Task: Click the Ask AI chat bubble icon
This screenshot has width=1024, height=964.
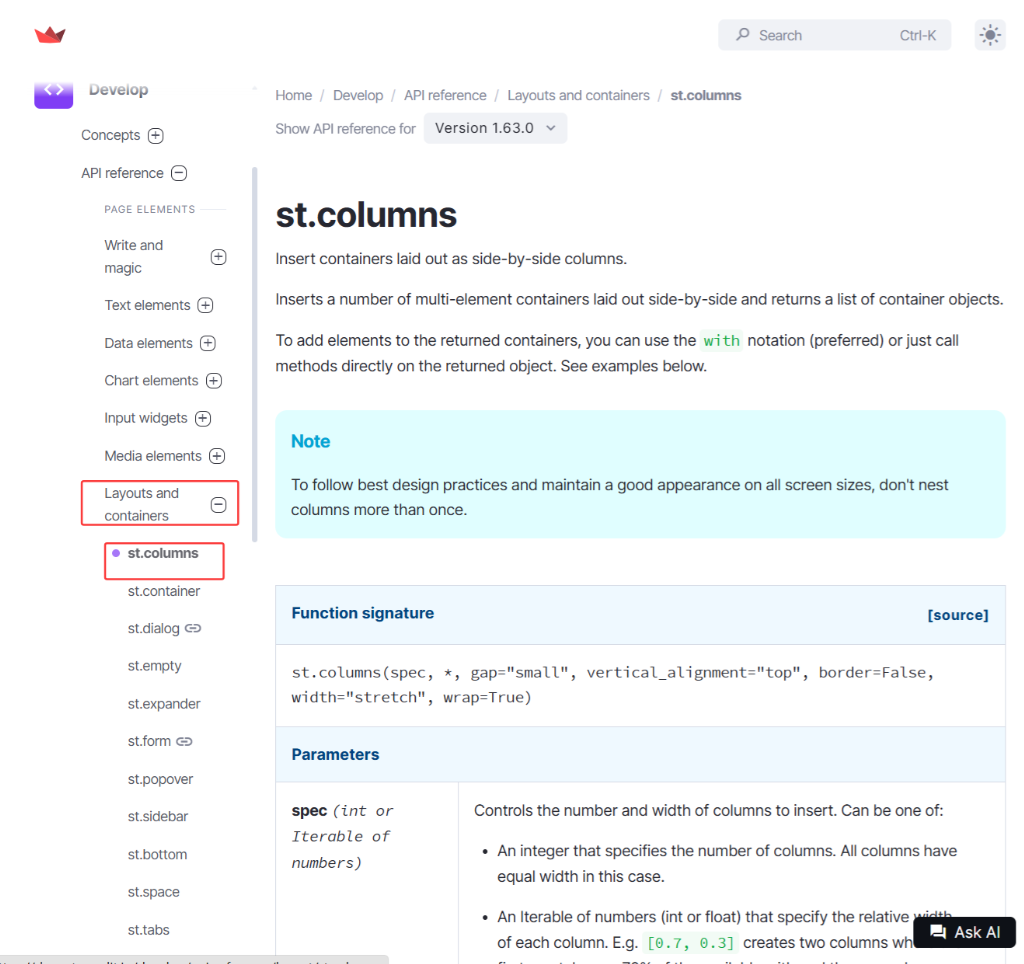Action: point(938,932)
